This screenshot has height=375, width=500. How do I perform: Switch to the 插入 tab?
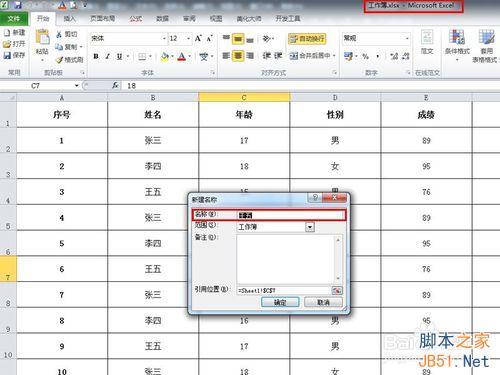69,19
